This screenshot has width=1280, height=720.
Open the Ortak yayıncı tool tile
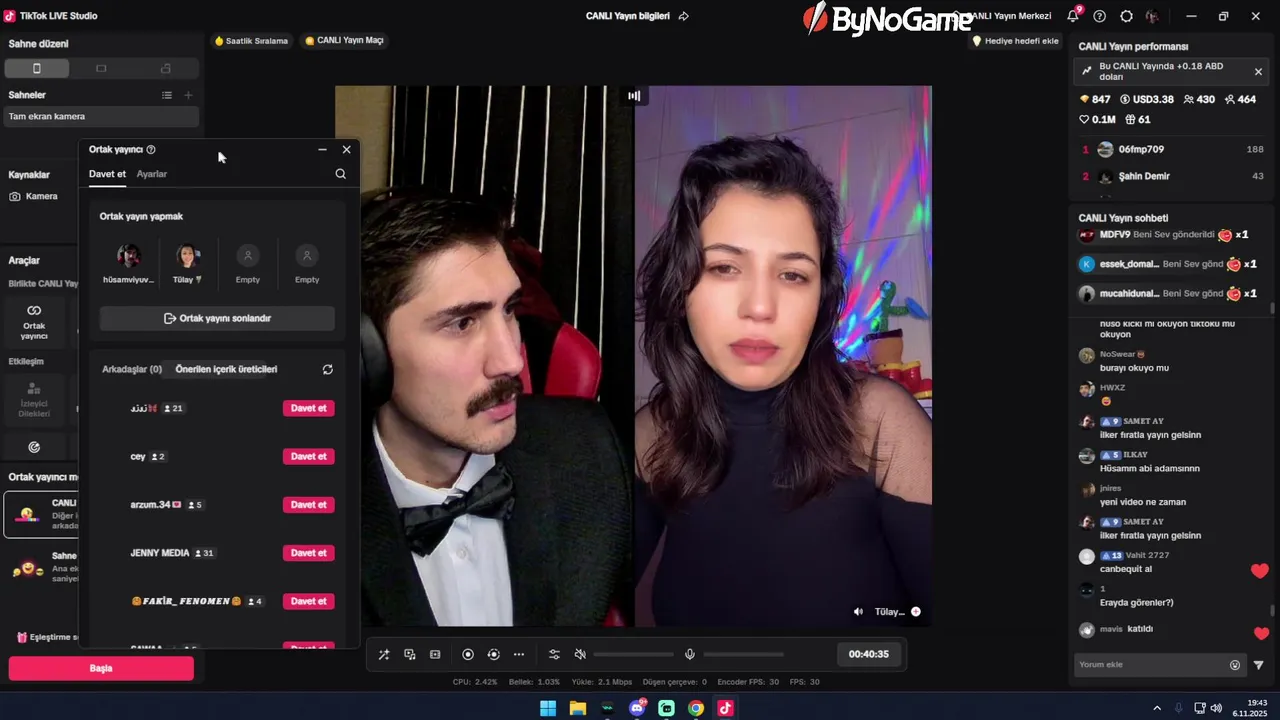(34, 322)
